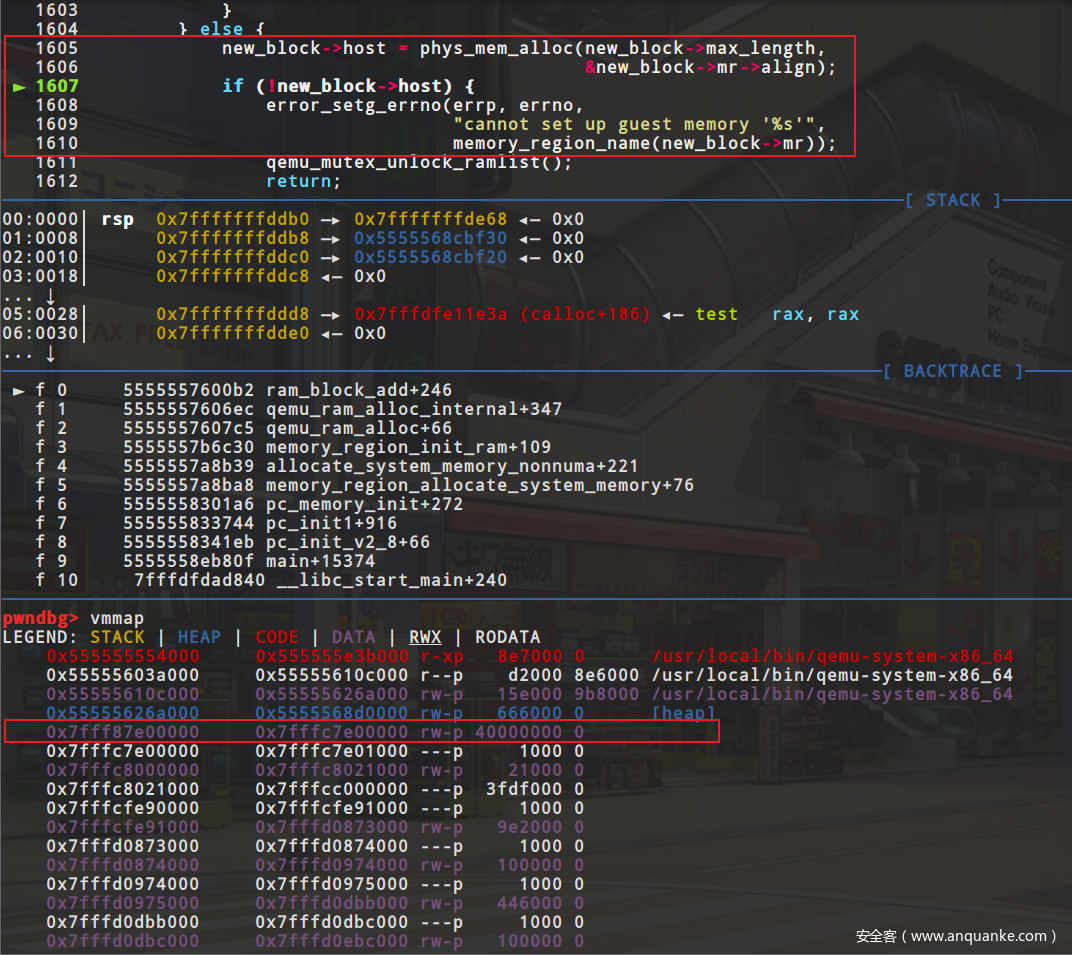1072x955 pixels.
Task: Click the underlined RWX legend label
Action: click(x=425, y=637)
